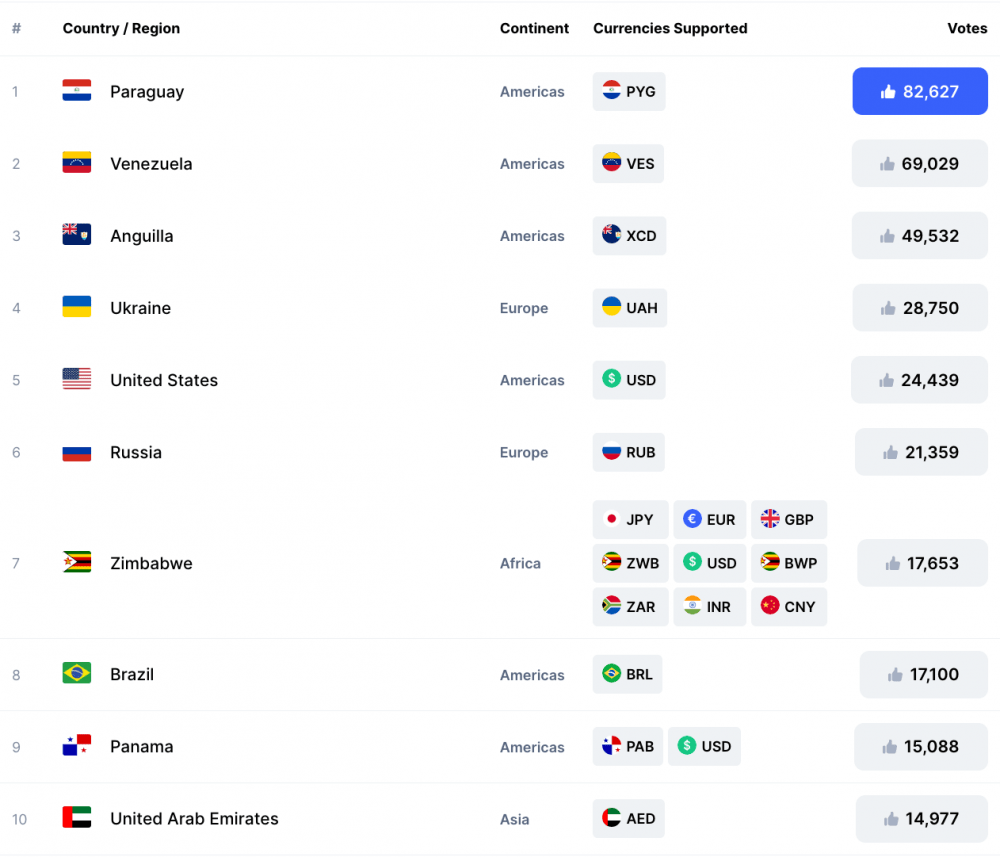The height and width of the screenshot is (857, 1000).
Task: Sort by the Continent column header
Action: click(x=534, y=28)
